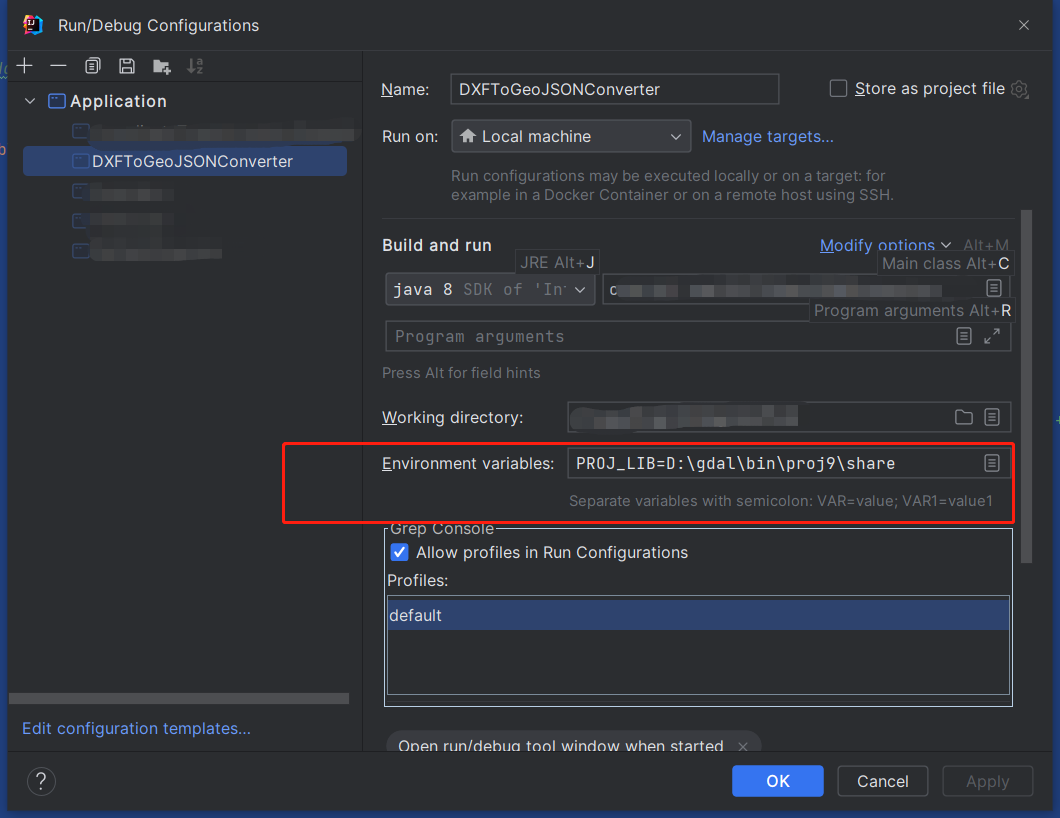Remove 'Open run/debug tool window' option chip
1060x818 pixels.
click(743, 746)
